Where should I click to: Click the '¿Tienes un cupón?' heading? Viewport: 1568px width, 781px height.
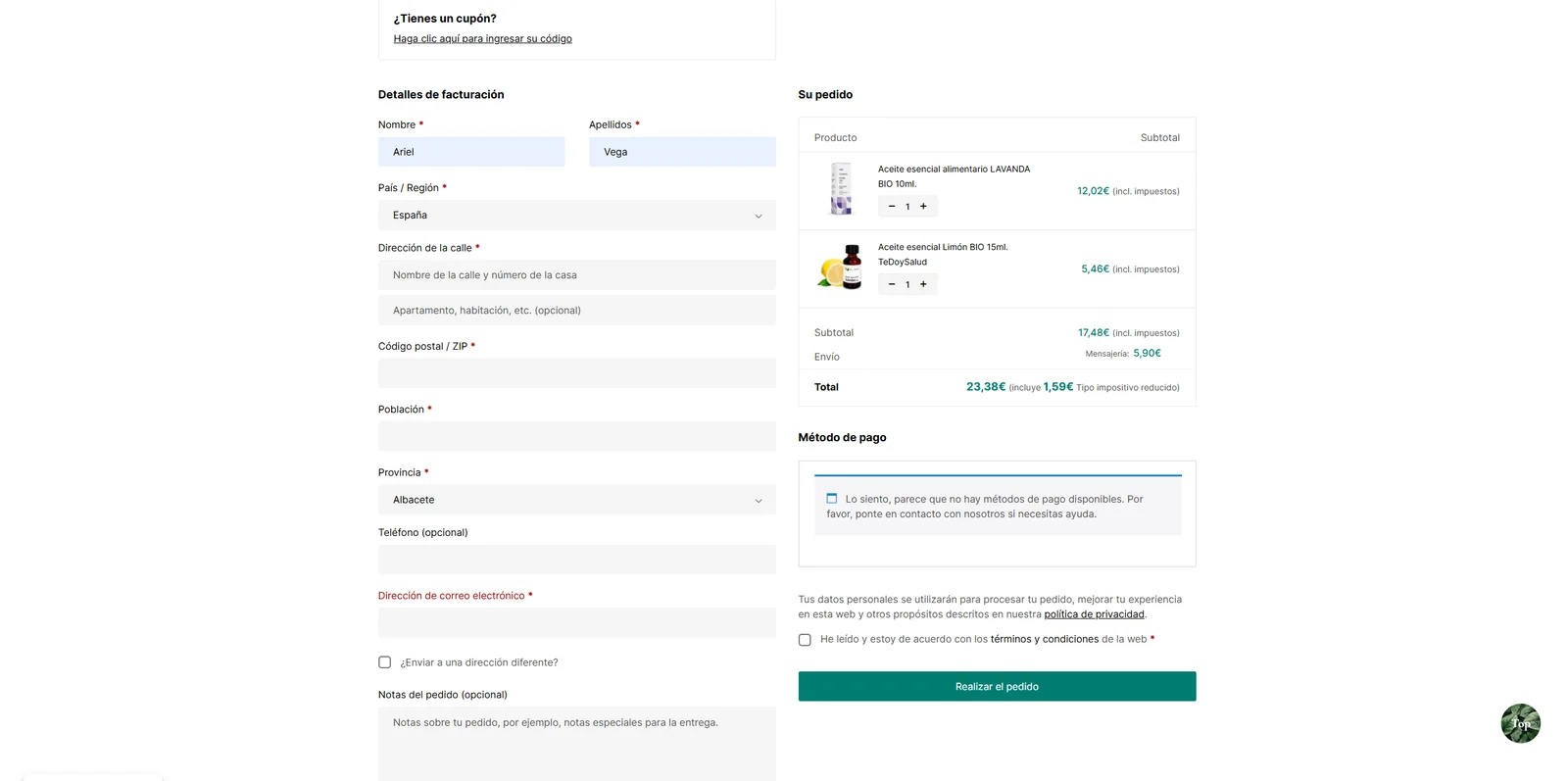pos(445,19)
